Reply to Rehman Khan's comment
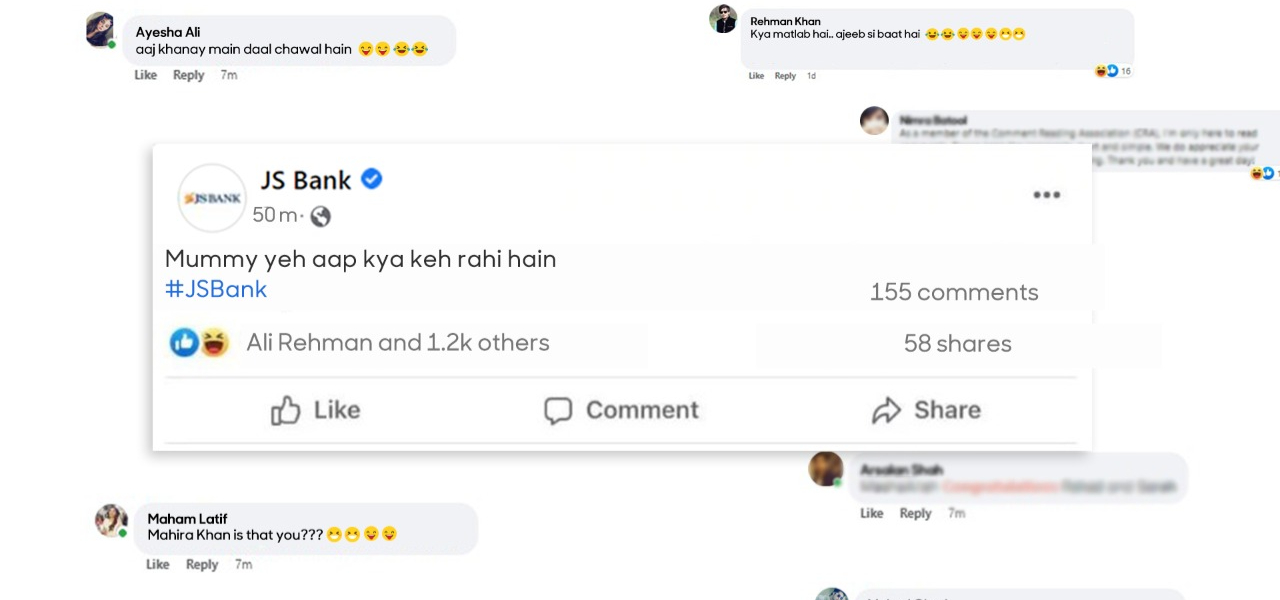The width and height of the screenshot is (1280, 600). 785,75
